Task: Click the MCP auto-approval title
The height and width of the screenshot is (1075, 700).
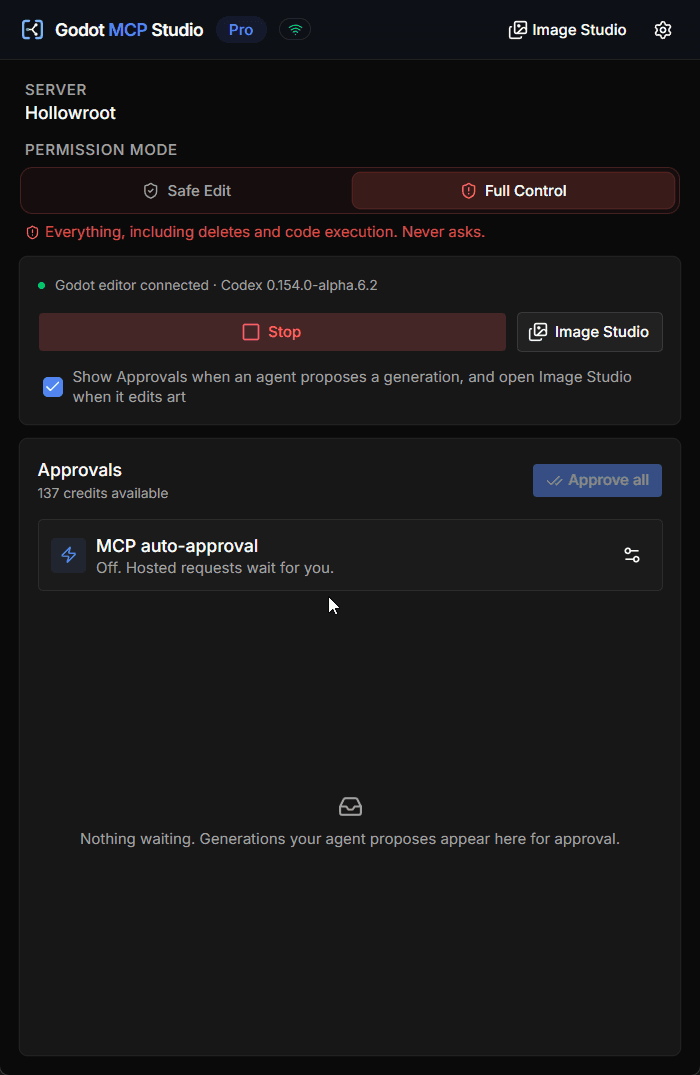Action: click(177, 546)
